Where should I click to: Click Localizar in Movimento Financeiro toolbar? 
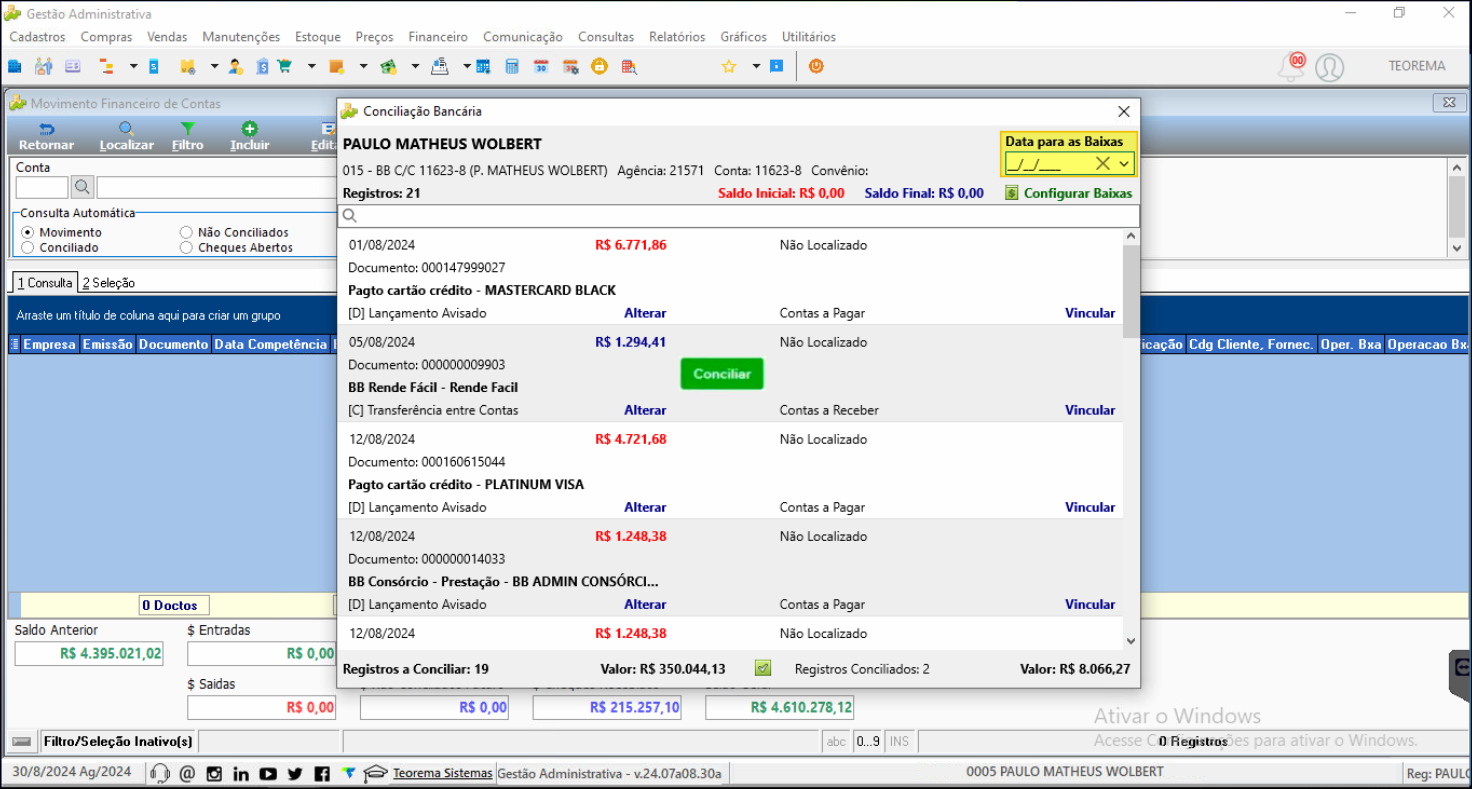(127, 137)
